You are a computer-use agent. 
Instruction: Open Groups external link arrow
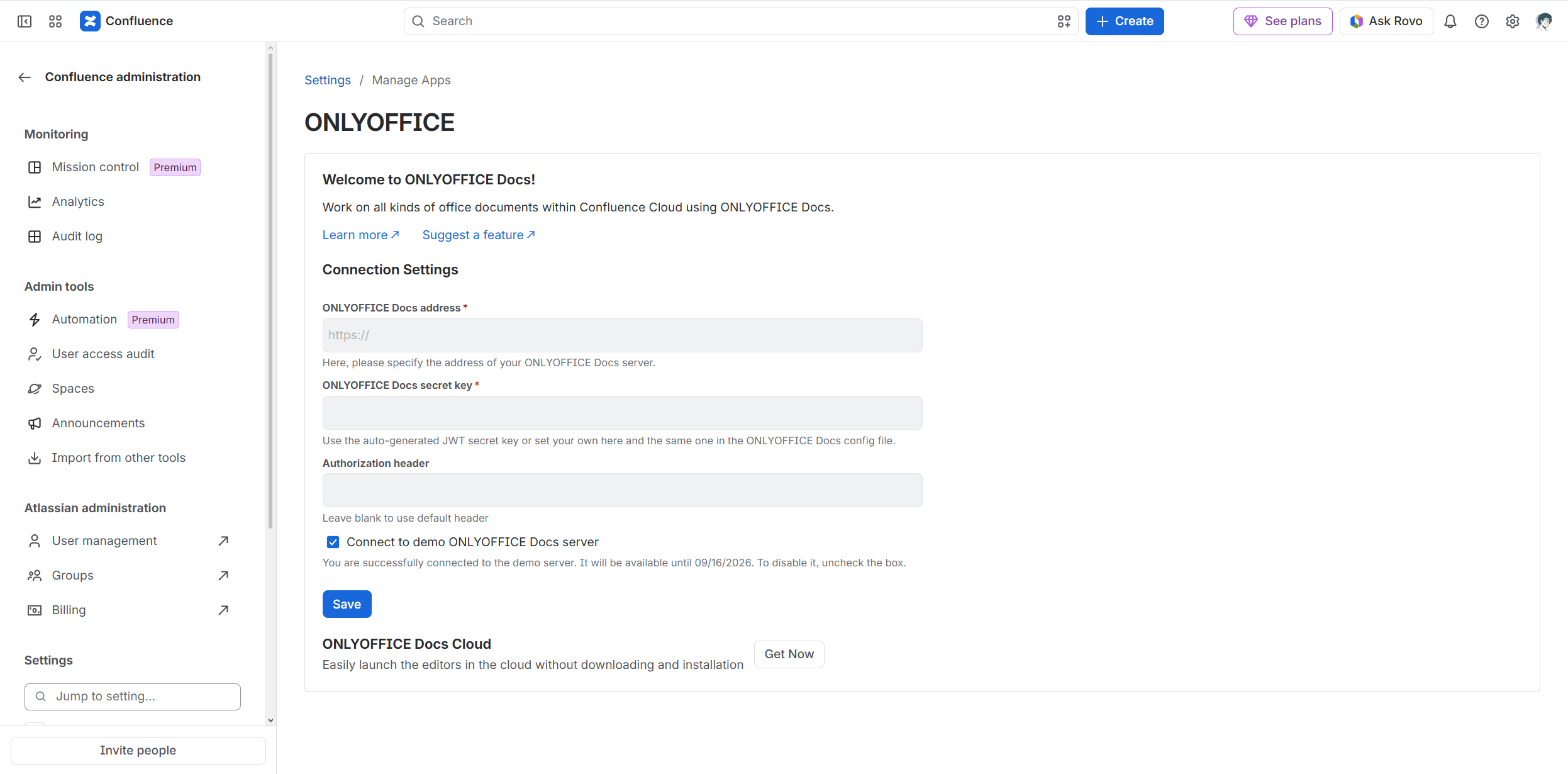[x=223, y=576]
